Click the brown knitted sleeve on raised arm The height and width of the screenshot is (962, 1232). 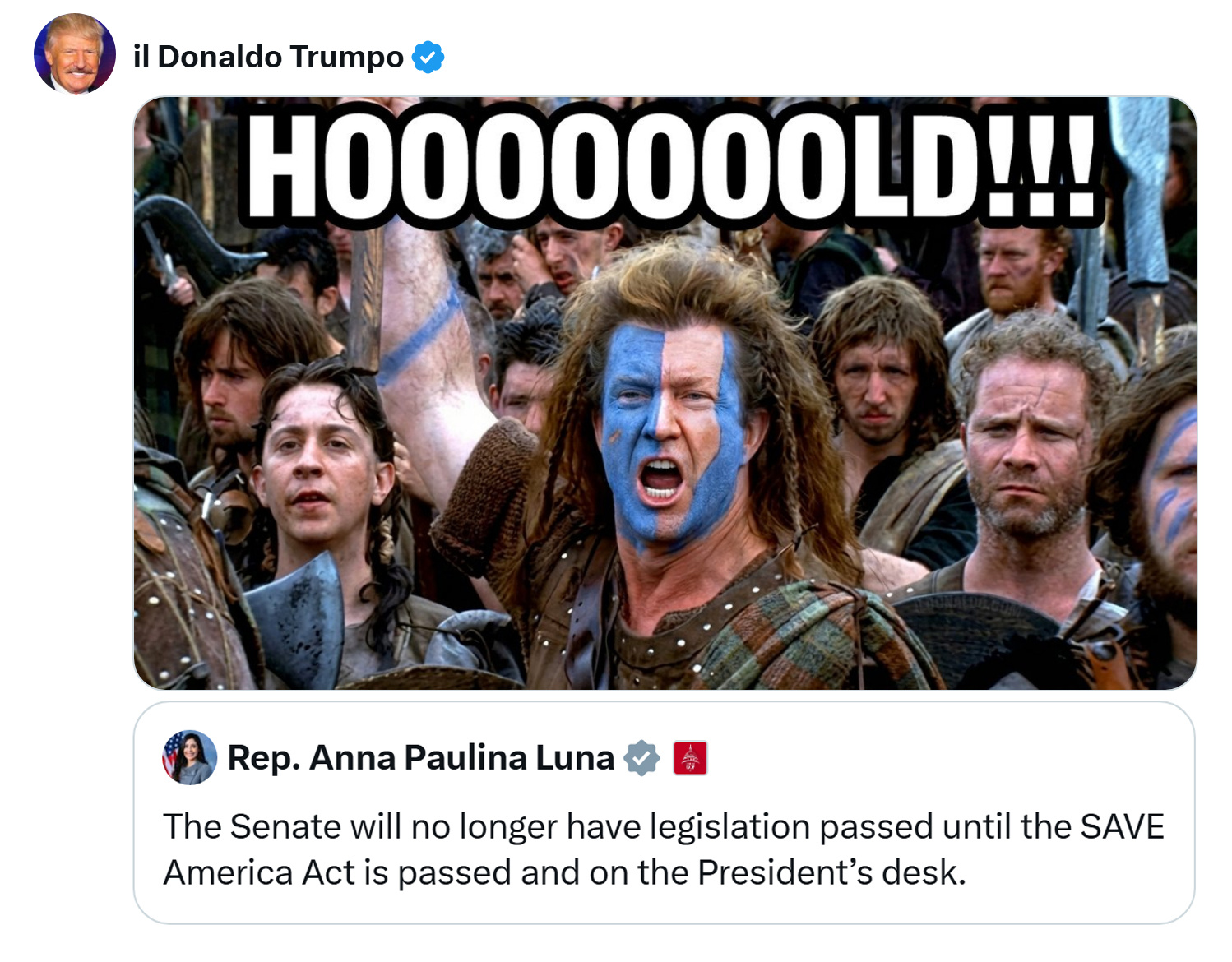485,493
